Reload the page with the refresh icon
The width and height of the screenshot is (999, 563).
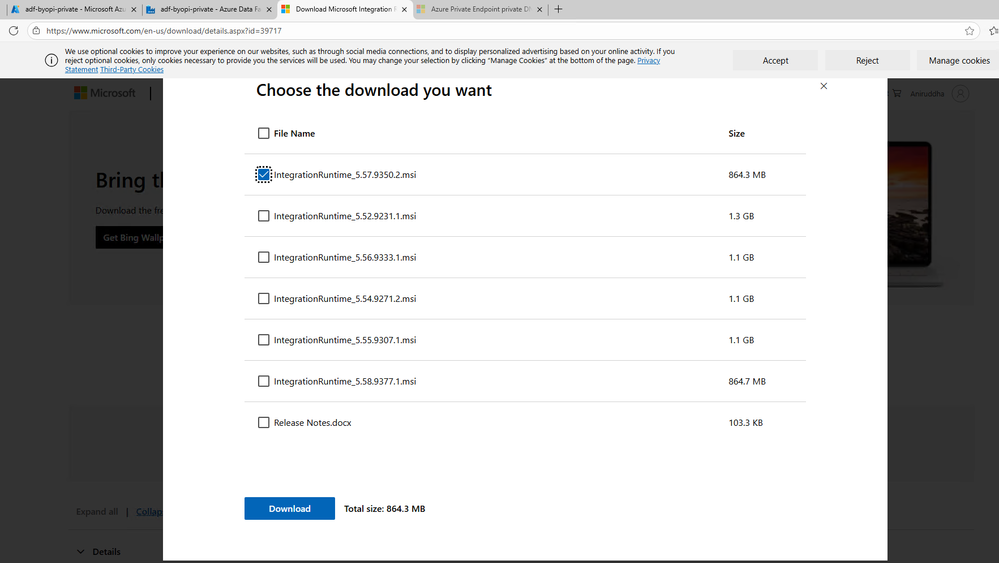13,31
